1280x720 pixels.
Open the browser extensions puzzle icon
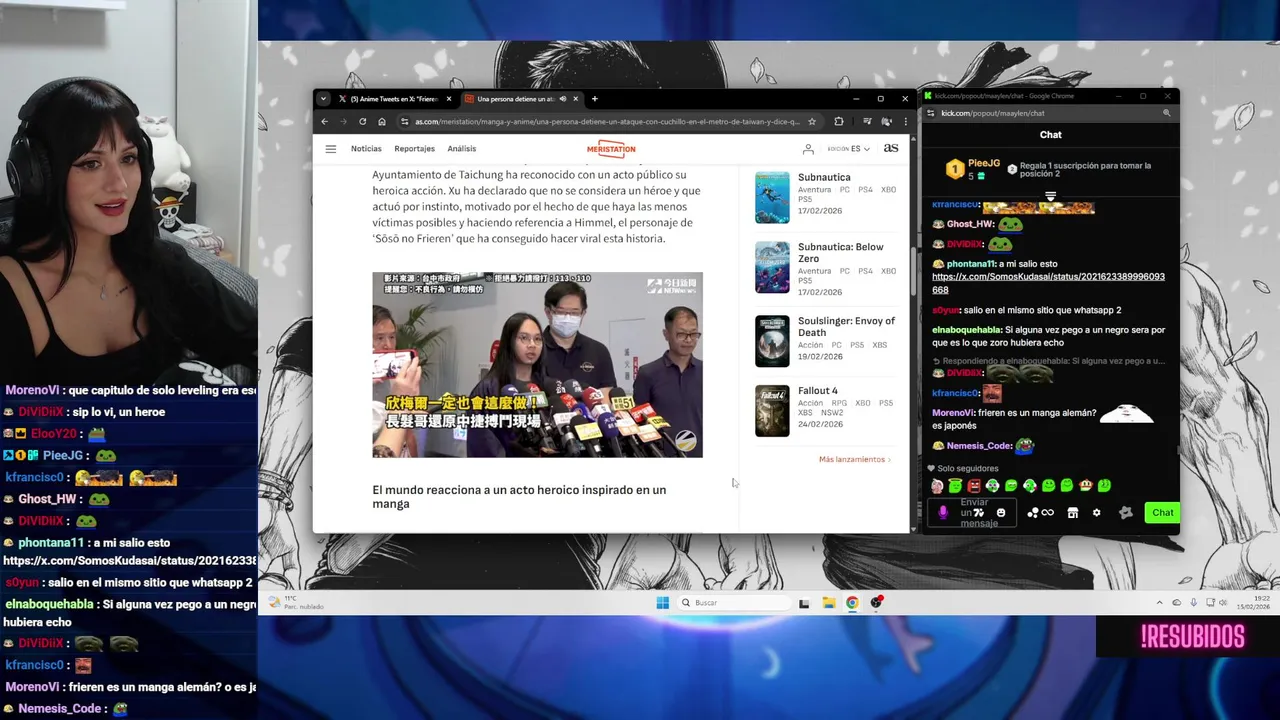pos(839,121)
